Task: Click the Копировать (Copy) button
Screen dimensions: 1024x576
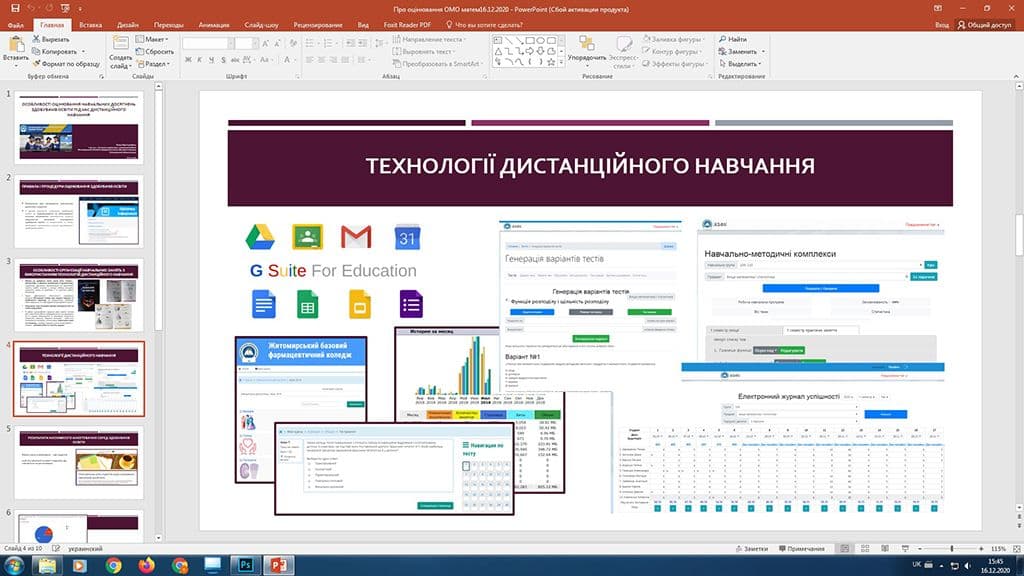Action: (55, 52)
